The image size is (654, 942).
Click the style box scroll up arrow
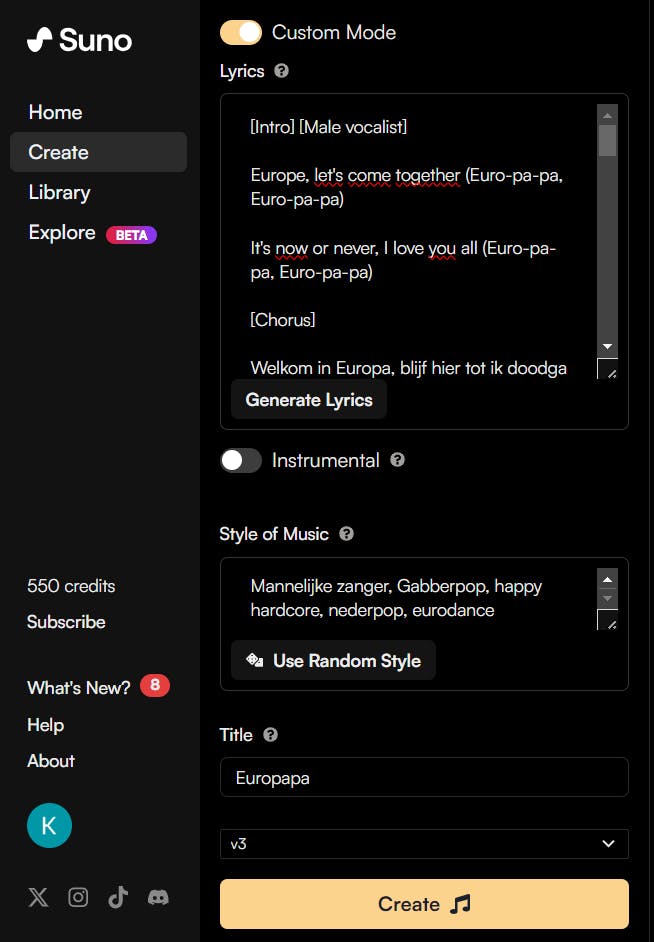[x=607, y=579]
